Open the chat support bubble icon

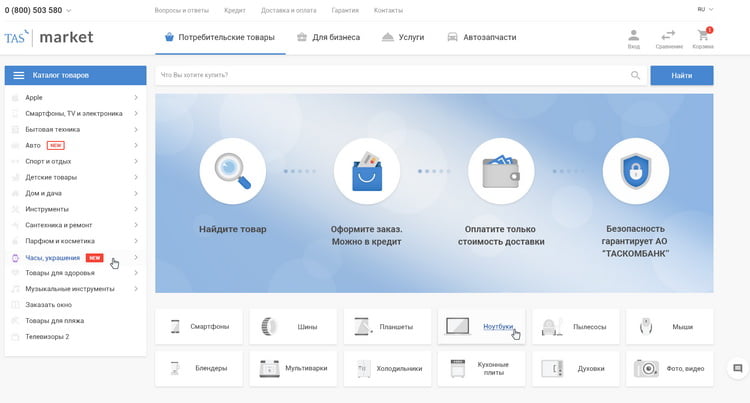737,368
